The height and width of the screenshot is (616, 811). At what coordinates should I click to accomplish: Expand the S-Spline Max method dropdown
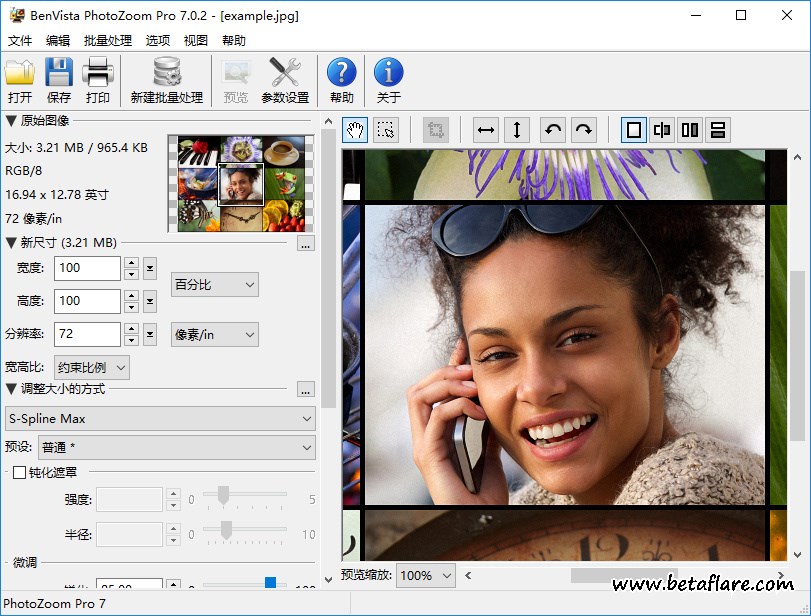pyautogui.click(x=160, y=418)
